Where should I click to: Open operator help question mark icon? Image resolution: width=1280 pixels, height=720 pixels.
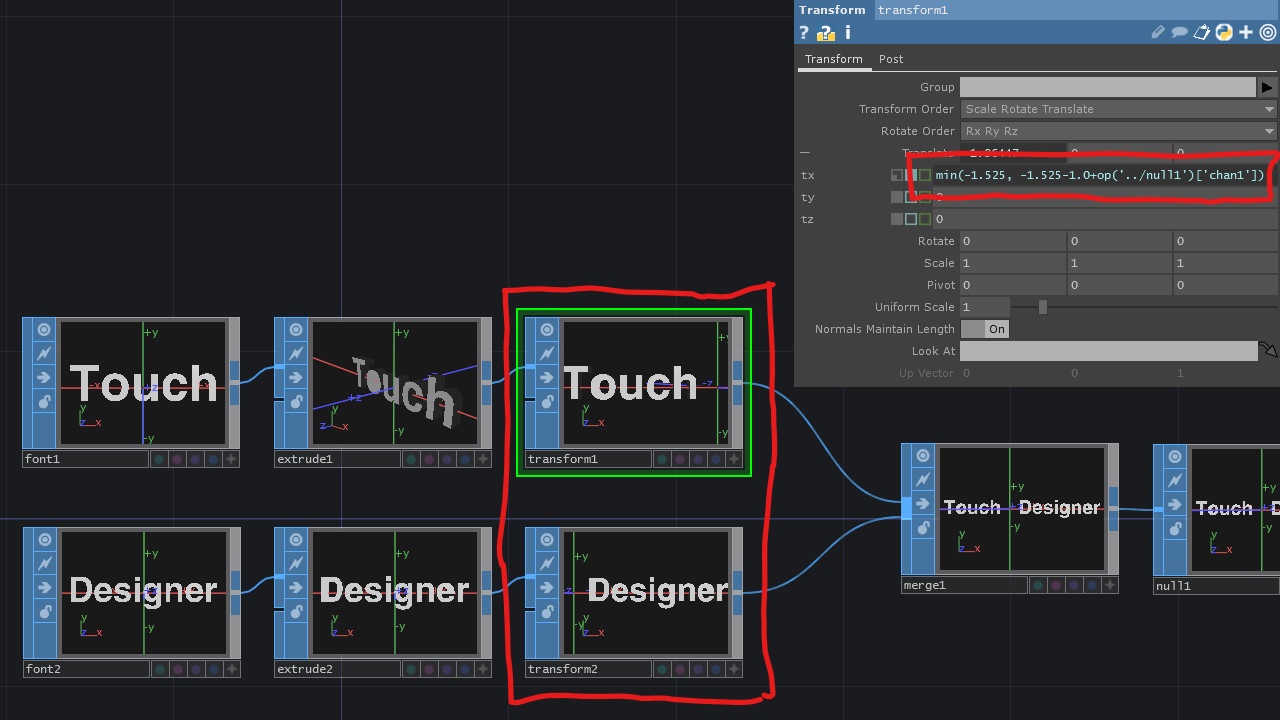coord(803,33)
